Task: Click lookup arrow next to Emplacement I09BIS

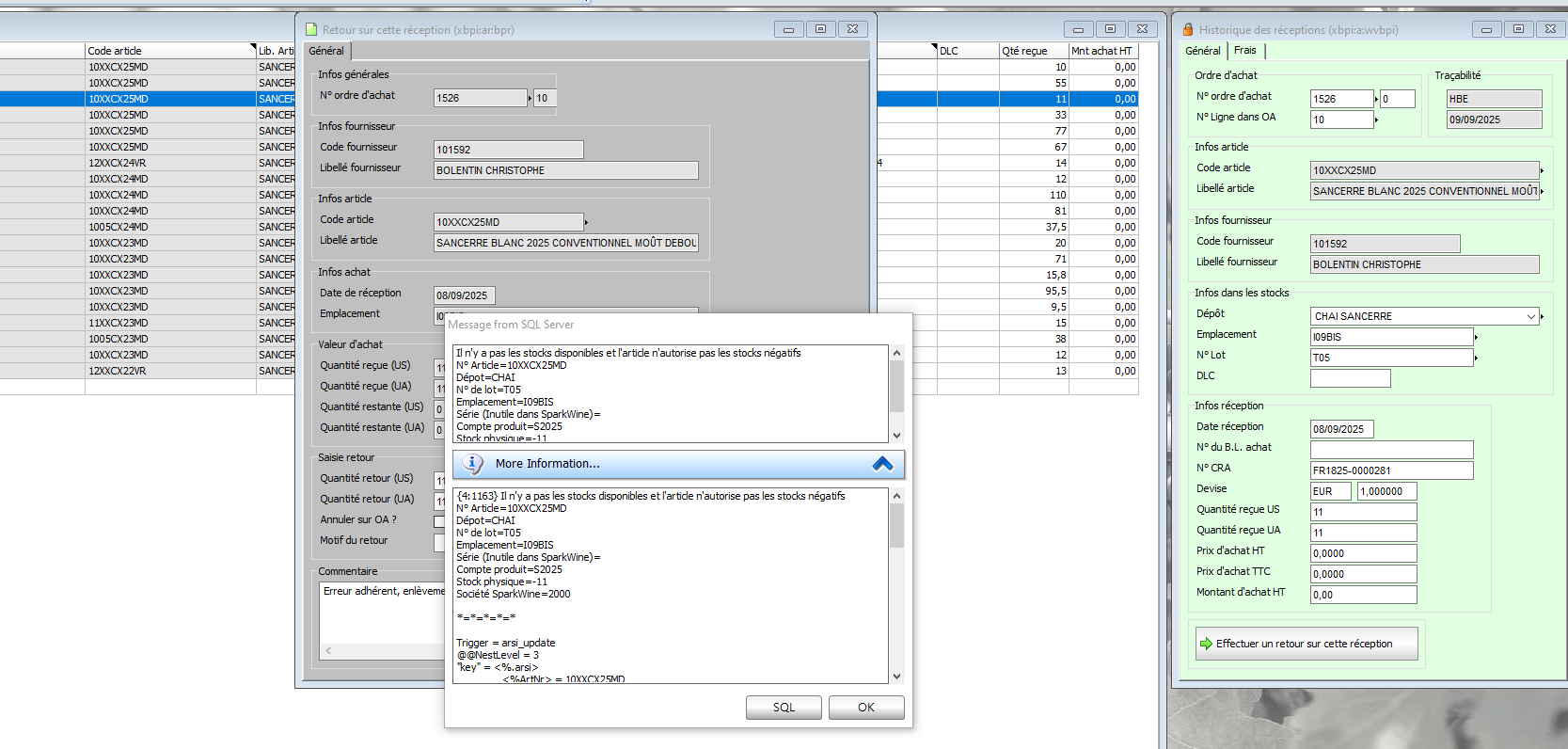Action: coord(1476,337)
